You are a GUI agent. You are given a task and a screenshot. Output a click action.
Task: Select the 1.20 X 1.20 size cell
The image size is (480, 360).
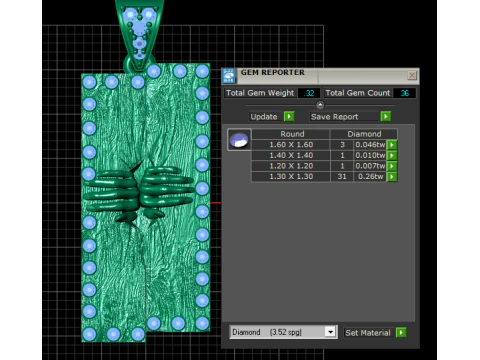291,166
